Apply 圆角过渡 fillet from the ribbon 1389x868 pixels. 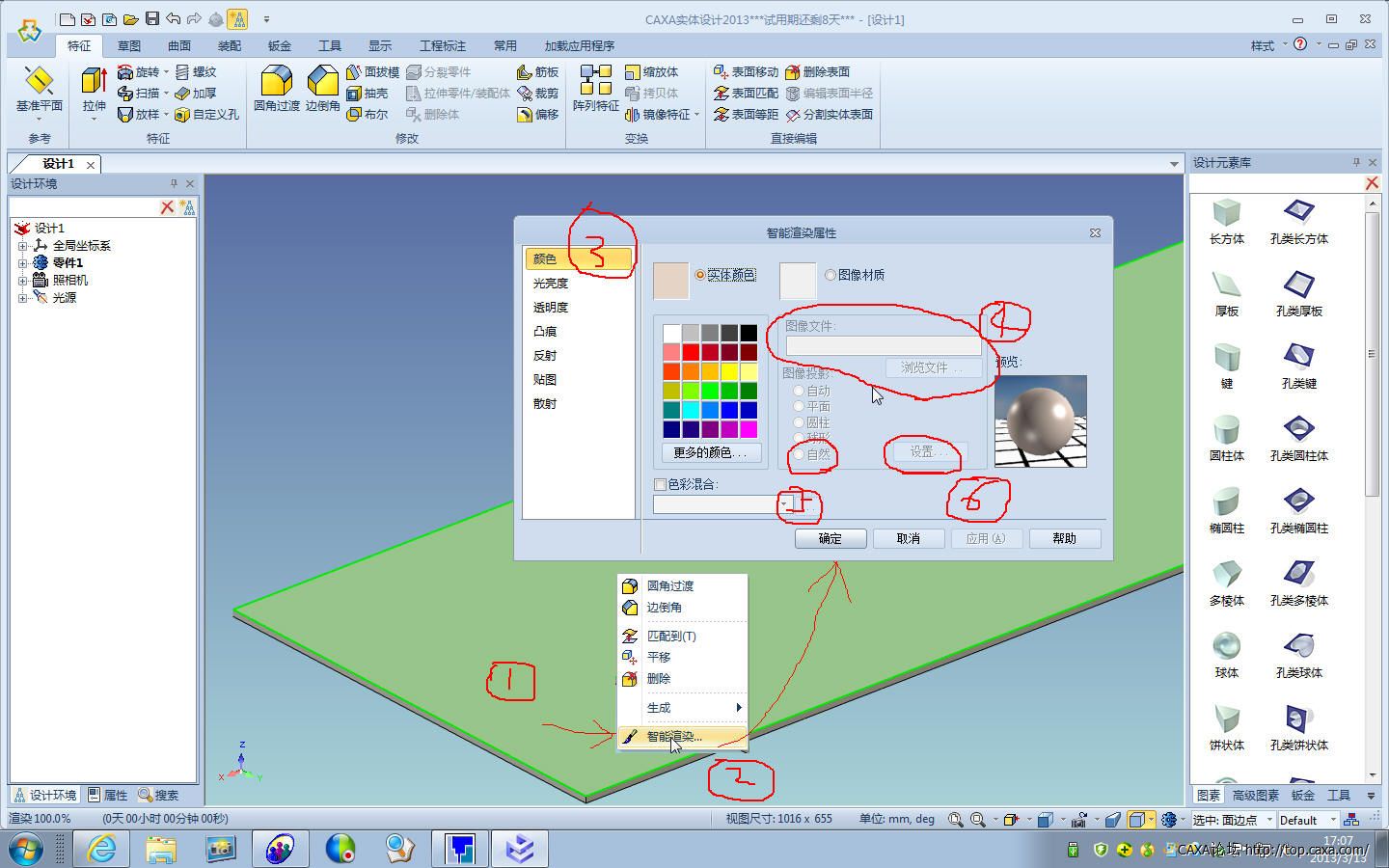tap(277, 90)
